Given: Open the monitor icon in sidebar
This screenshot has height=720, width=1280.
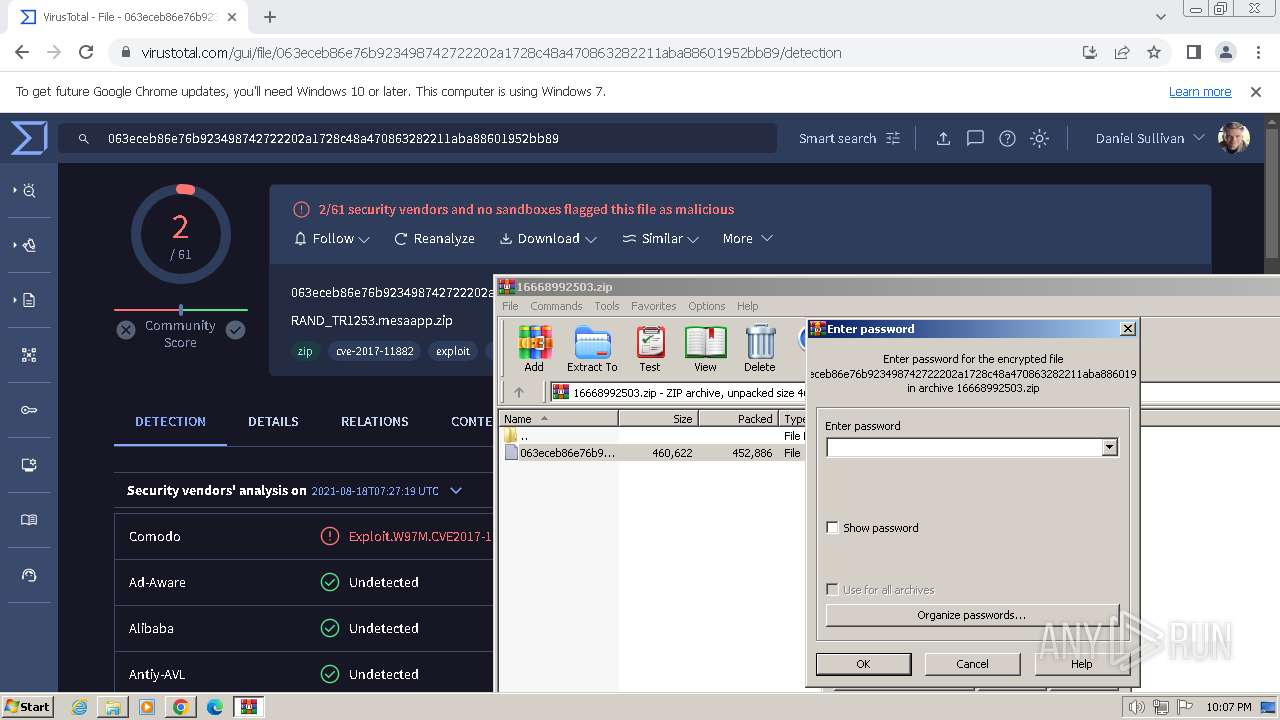Looking at the screenshot, I should (x=29, y=465).
